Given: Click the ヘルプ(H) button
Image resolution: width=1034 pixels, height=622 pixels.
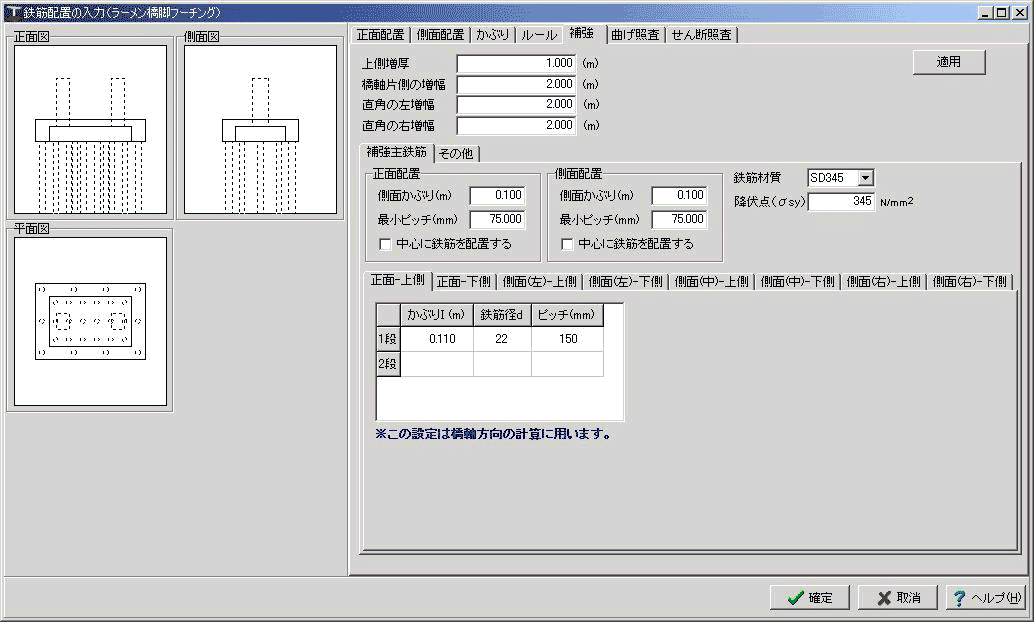Looking at the screenshot, I should (x=986, y=598).
